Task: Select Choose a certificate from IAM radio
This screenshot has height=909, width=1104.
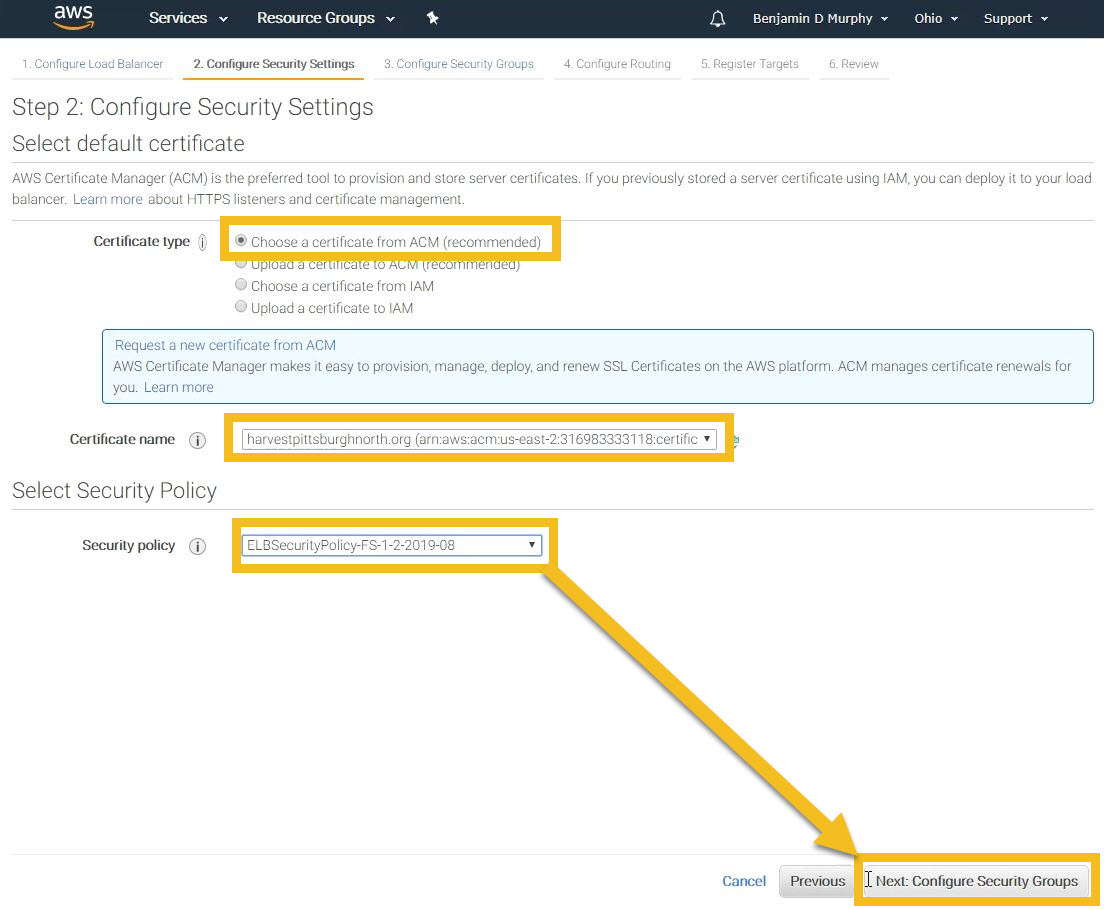Action: tap(241, 284)
